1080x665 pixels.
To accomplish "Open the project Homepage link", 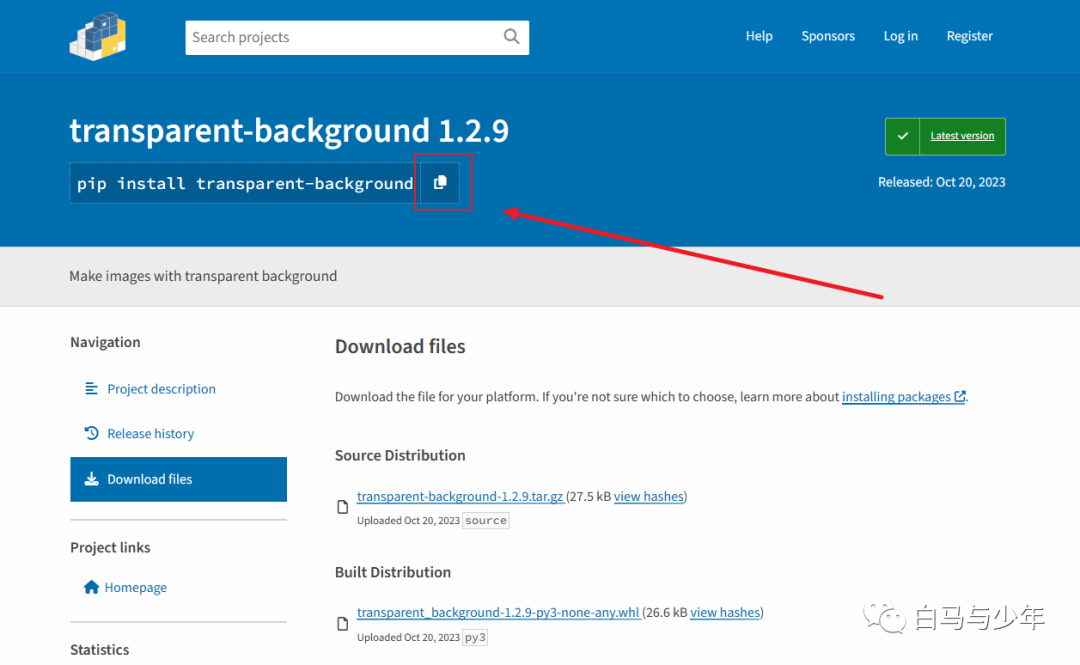I will coord(136,587).
